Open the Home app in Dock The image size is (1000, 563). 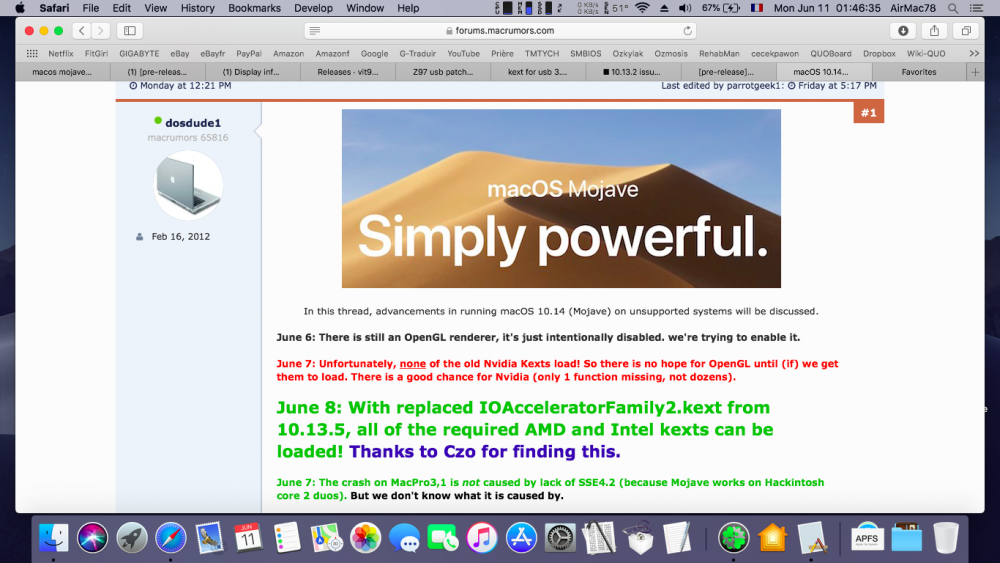[772, 537]
